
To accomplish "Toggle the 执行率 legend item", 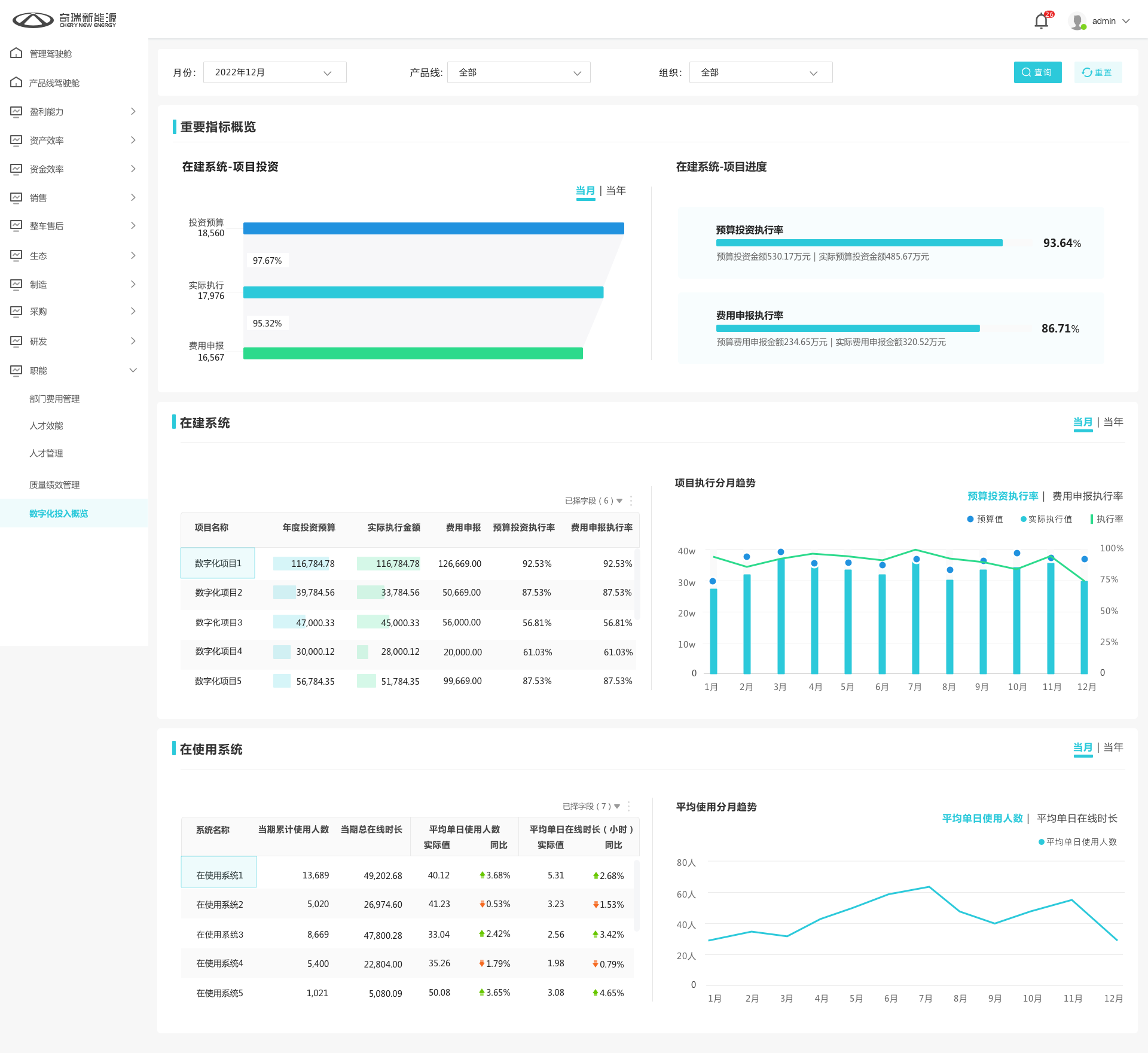I will [x=1107, y=519].
